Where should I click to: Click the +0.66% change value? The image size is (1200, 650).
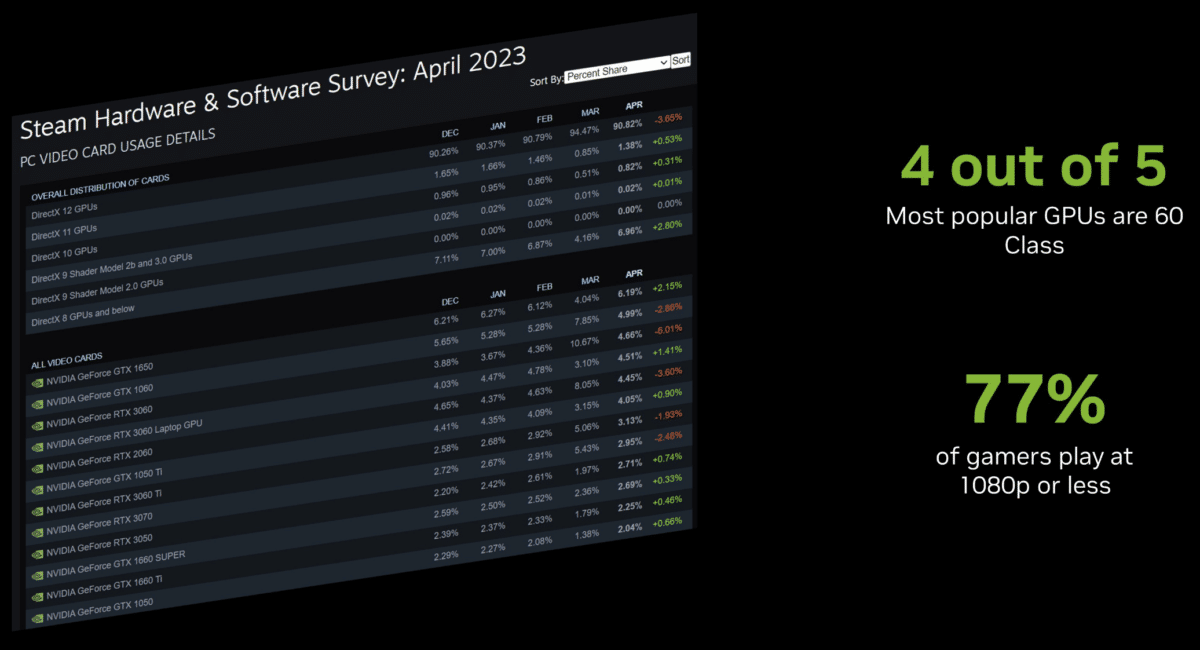coord(668,522)
